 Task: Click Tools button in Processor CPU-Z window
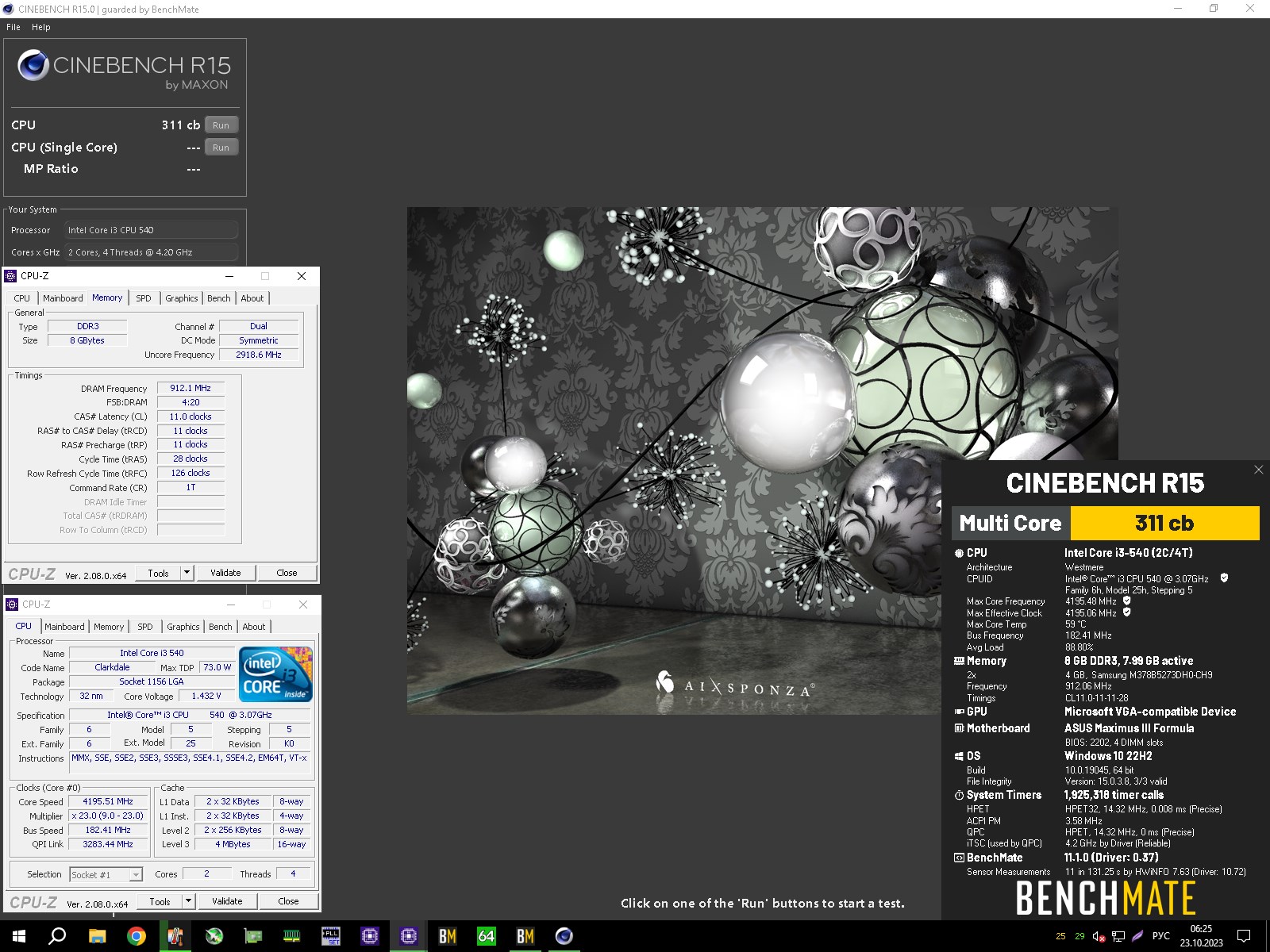click(x=160, y=901)
